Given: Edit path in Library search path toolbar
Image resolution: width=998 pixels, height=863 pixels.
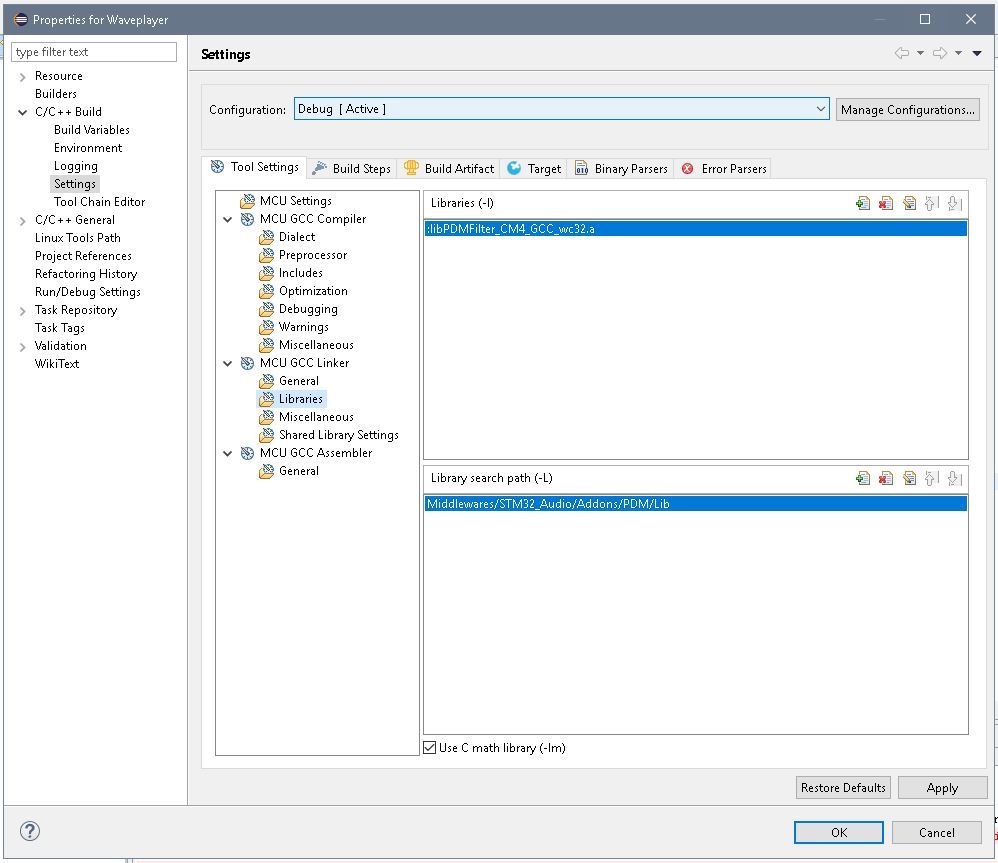Looking at the screenshot, I should [x=909, y=478].
